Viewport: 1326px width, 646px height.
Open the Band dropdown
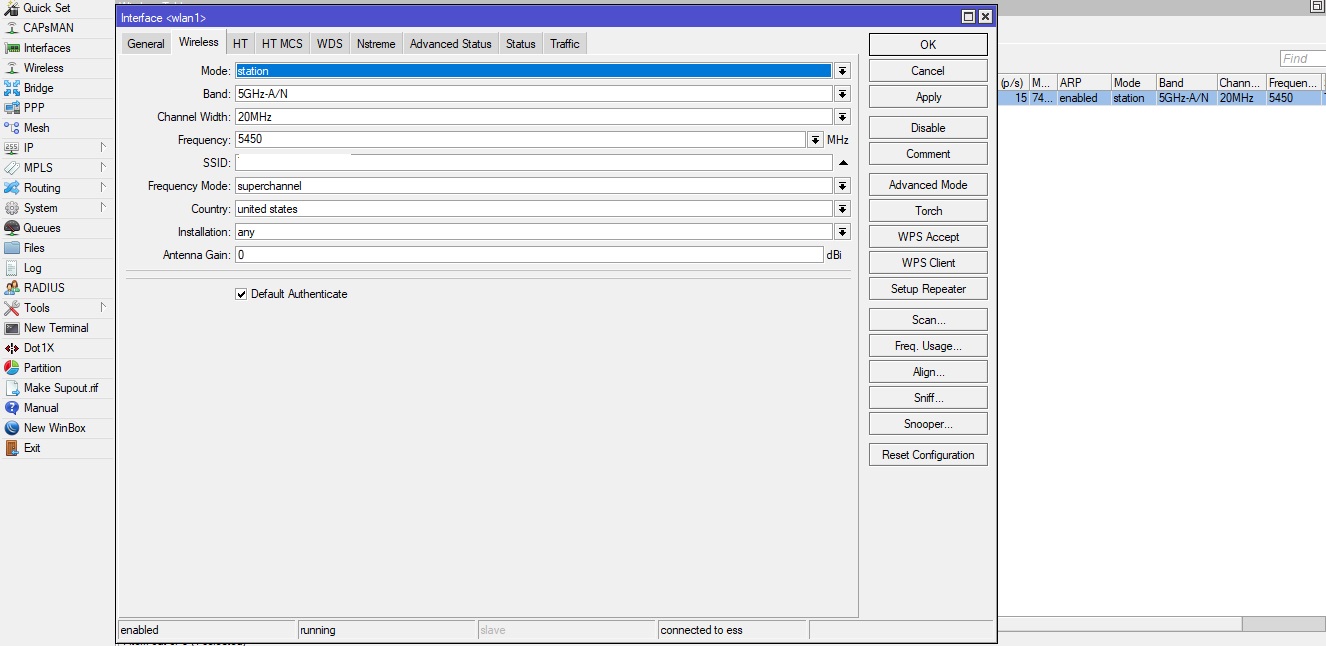pos(842,93)
